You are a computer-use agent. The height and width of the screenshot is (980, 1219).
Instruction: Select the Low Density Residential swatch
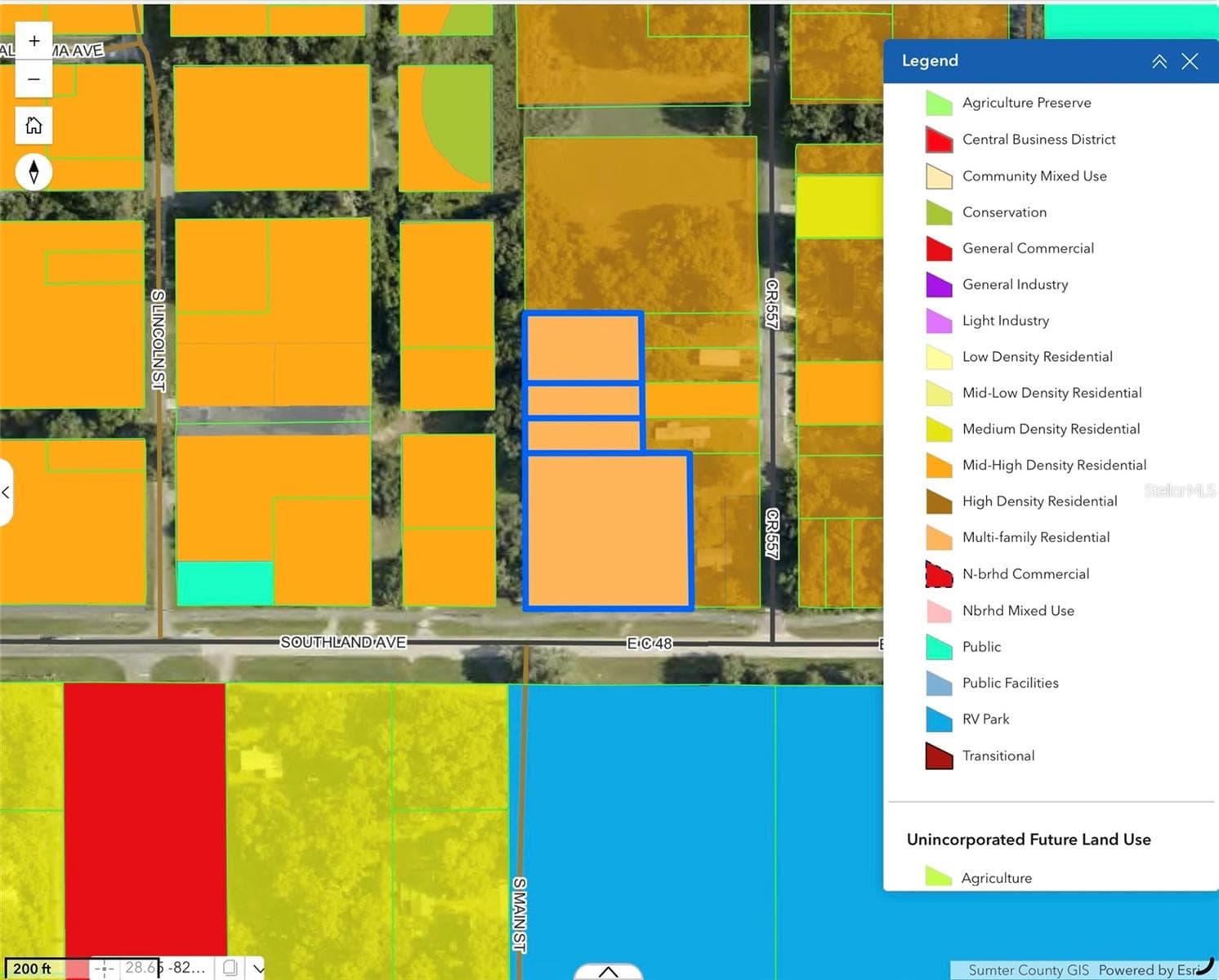(939, 357)
